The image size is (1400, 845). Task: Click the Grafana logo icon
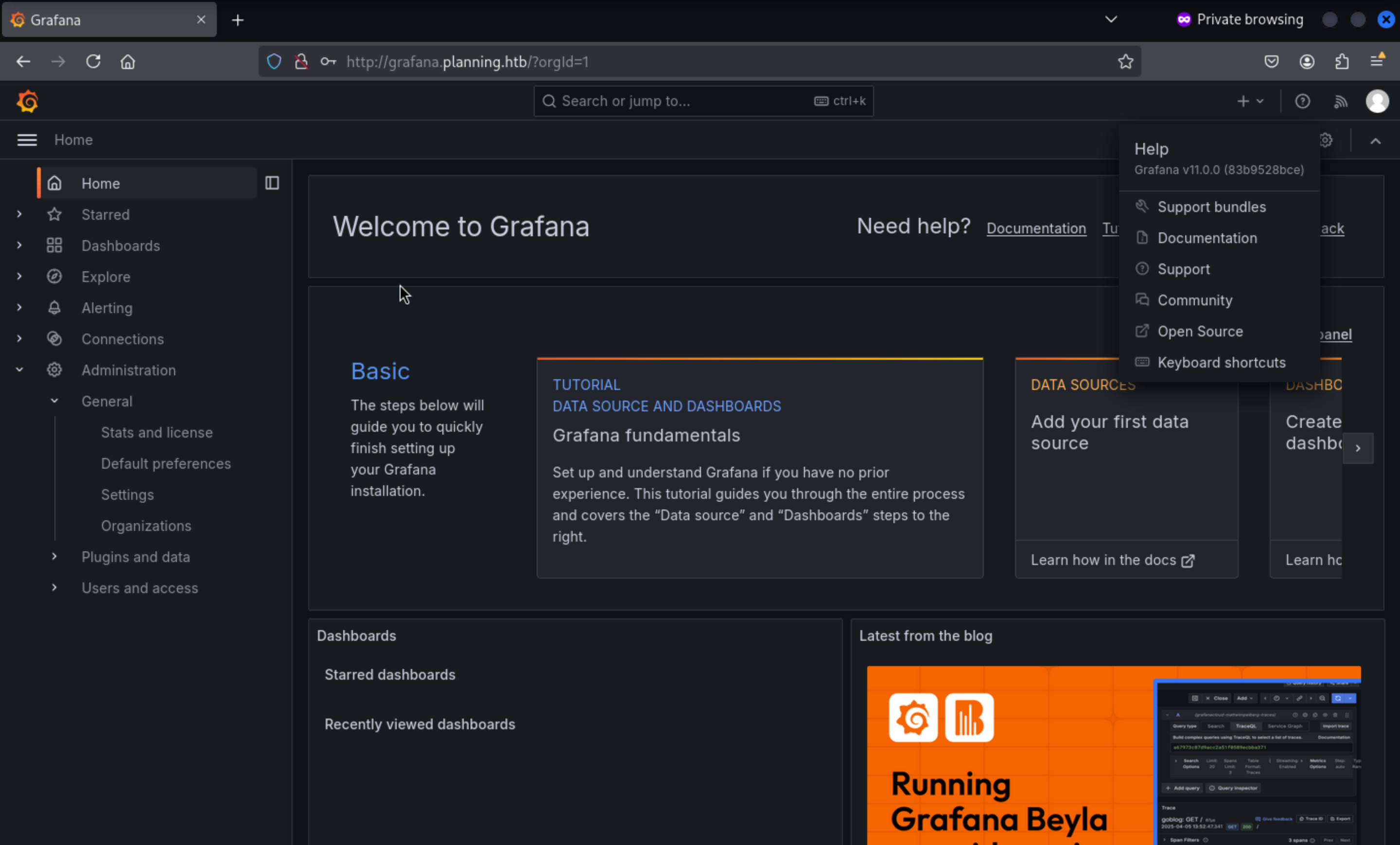click(x=27, y=101)
